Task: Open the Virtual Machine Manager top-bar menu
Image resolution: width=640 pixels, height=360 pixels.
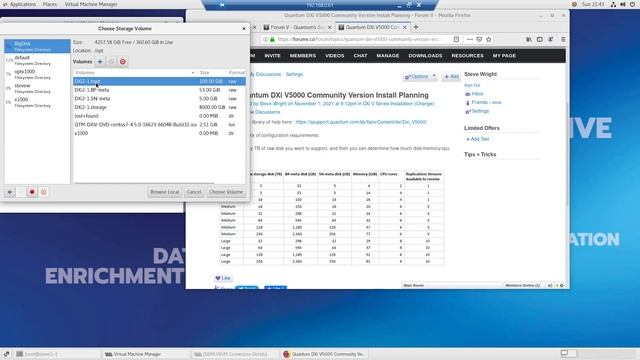Action: coord(91,4)
